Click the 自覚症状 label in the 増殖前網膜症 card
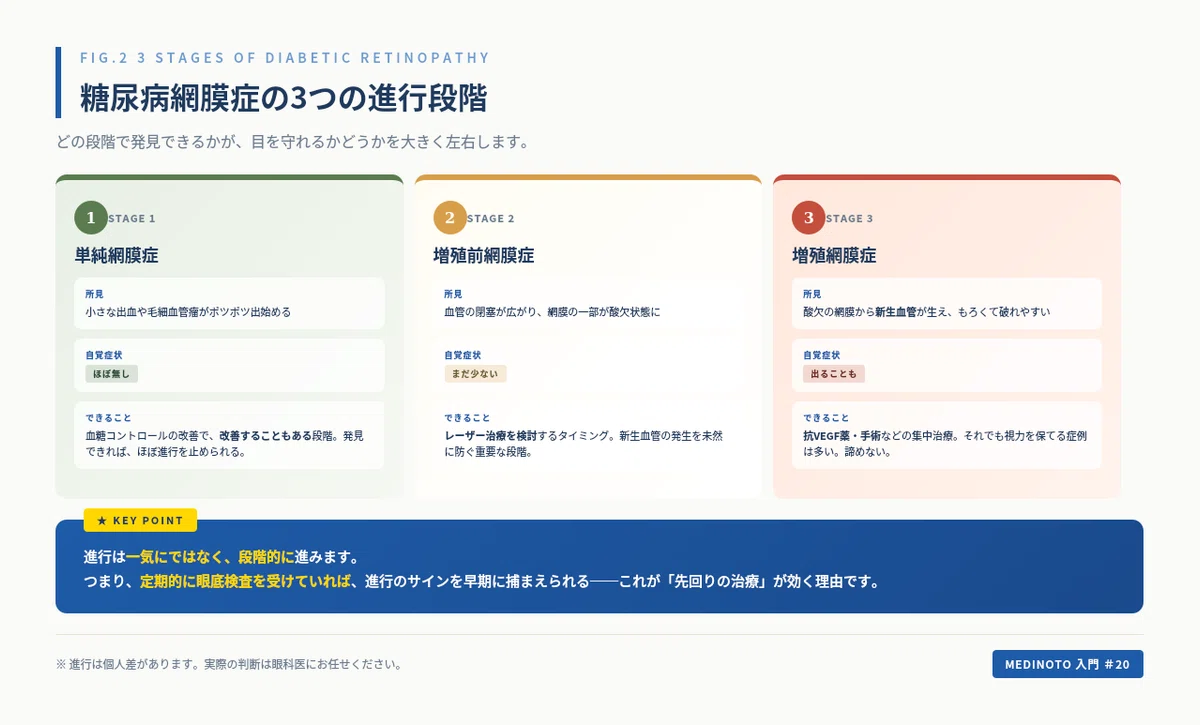Image resolution: width=1200 pixels, height=725 pixels. pyautogui.click(x=462, y=355)
